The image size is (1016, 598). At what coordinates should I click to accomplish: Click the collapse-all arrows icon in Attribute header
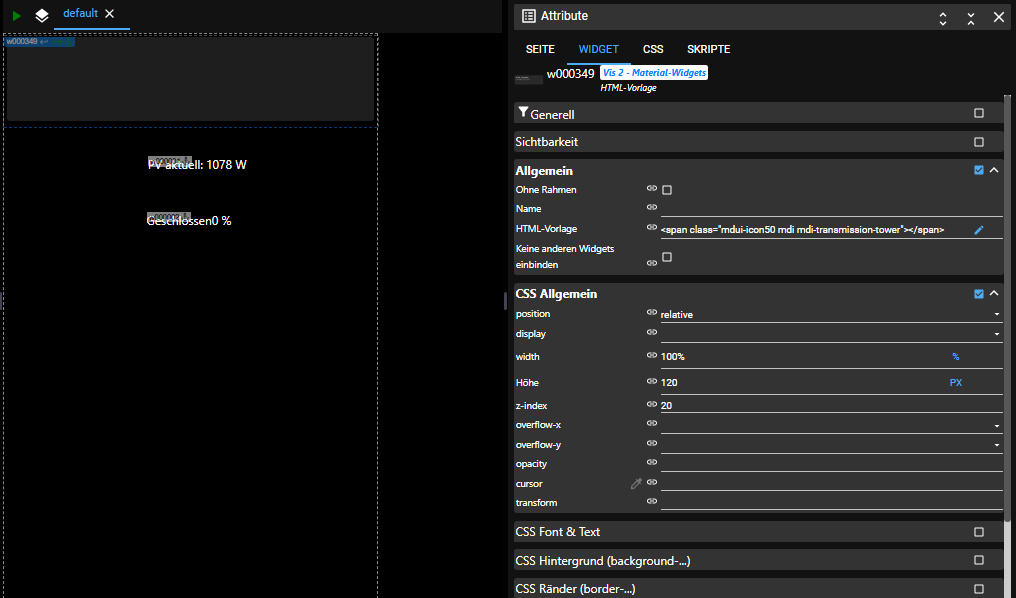(x=971, y=17)
